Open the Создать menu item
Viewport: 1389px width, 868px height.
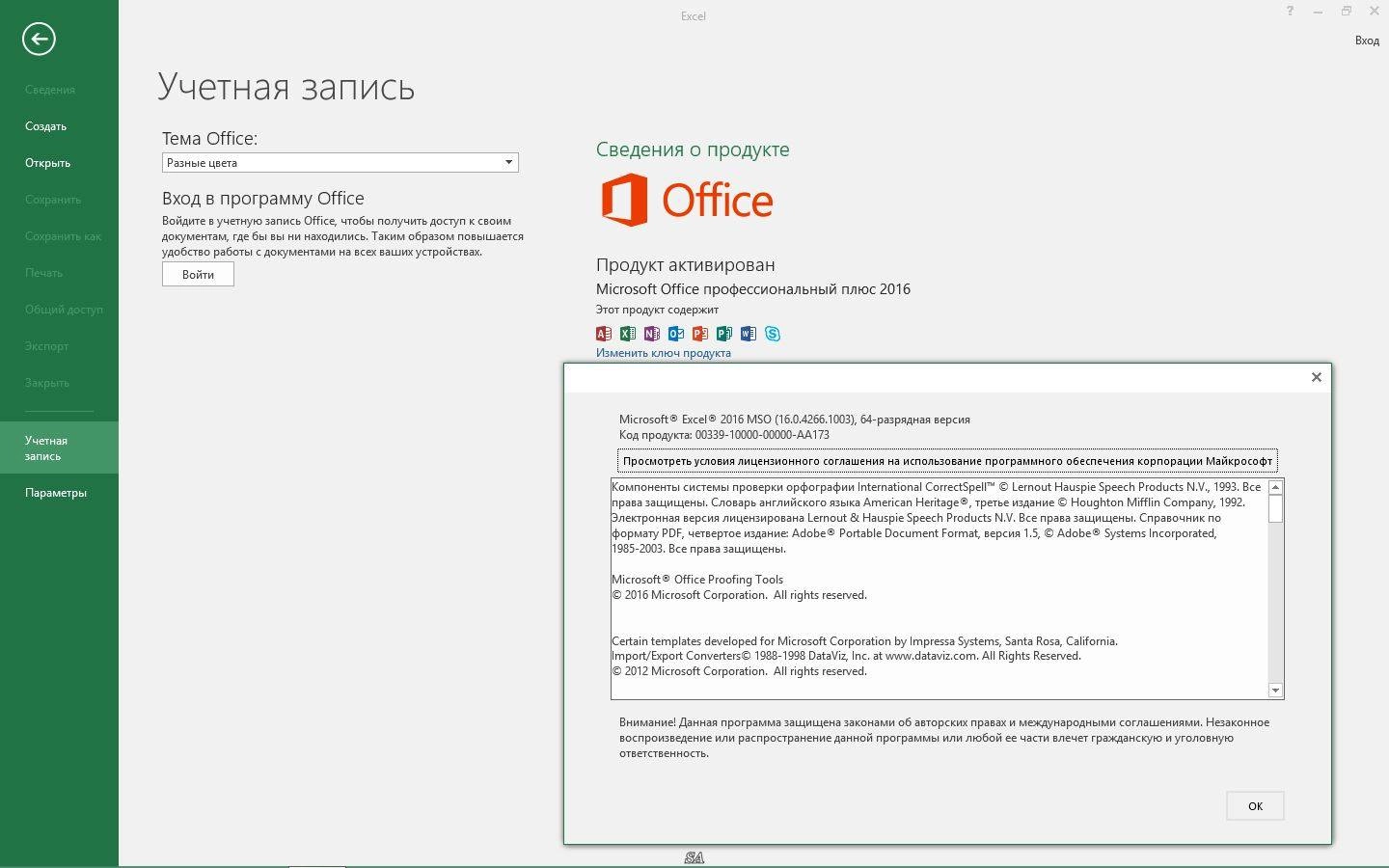(x=46, y=126)
